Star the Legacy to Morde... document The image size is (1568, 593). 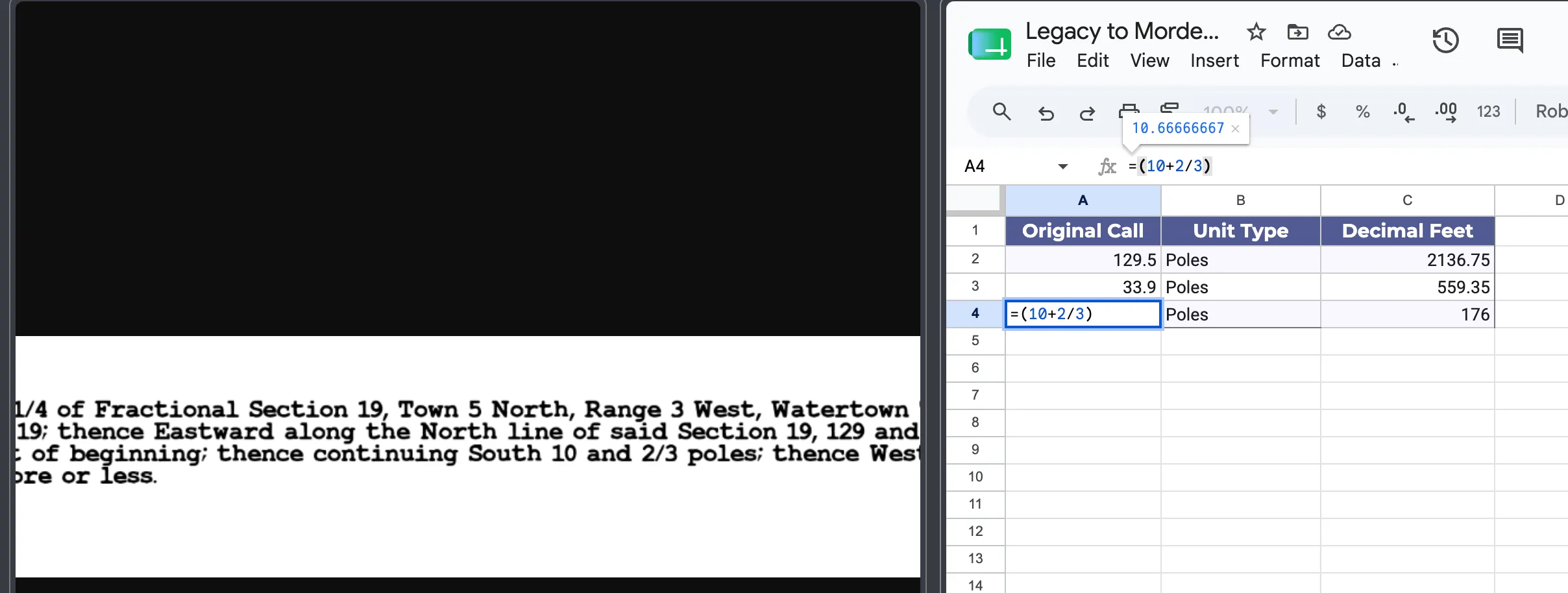pos(1256,32)
